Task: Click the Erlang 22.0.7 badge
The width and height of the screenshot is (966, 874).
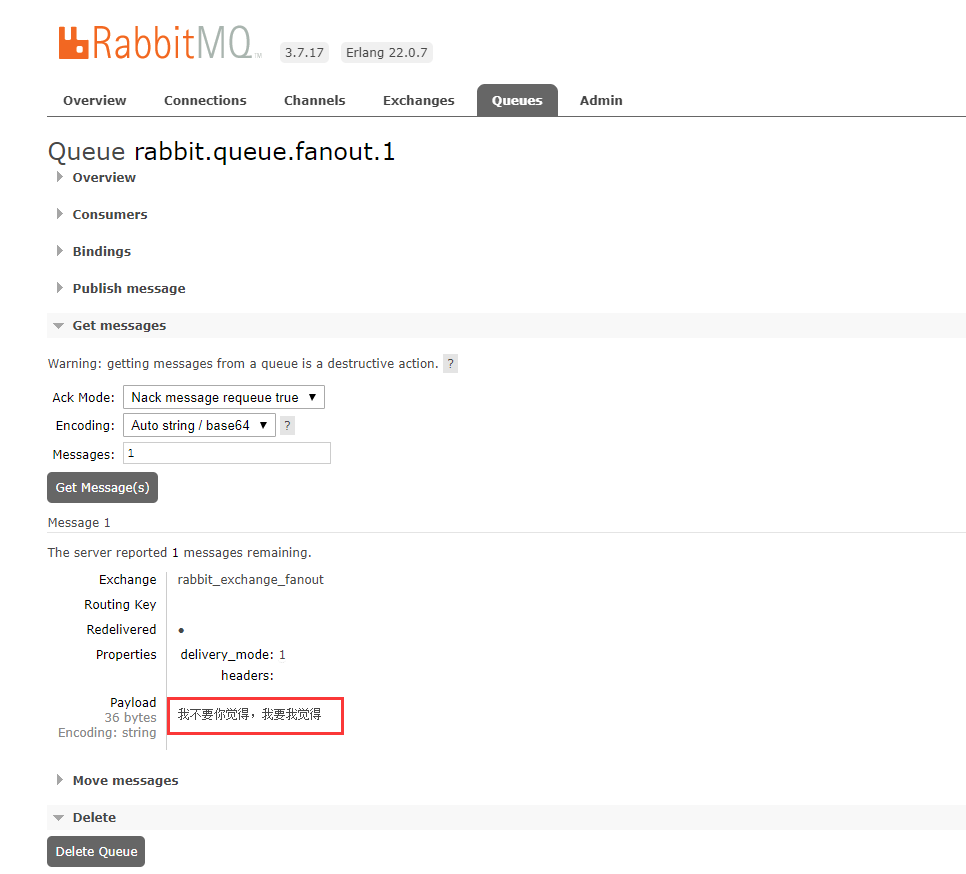Action: [386, 52]
